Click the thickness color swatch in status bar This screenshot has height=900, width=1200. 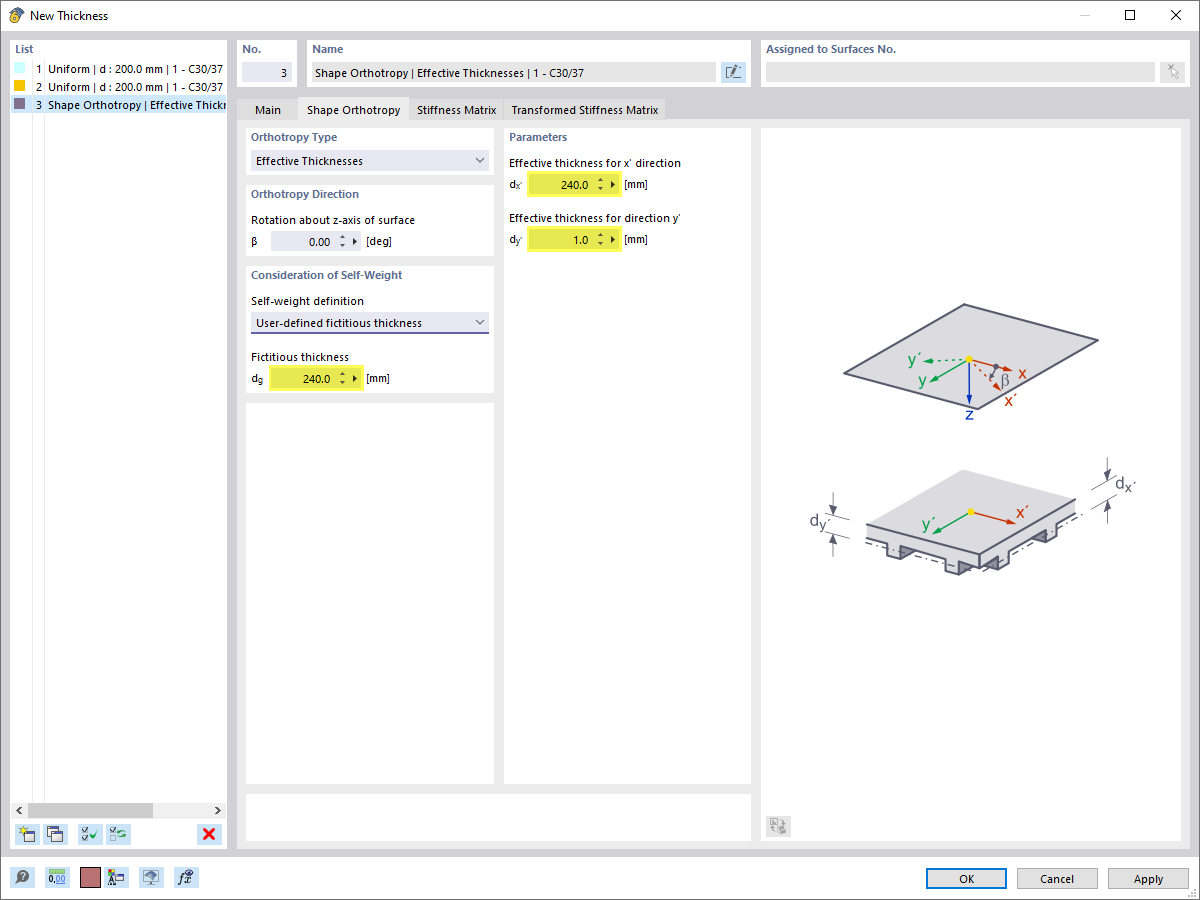[x=92, y=877]
